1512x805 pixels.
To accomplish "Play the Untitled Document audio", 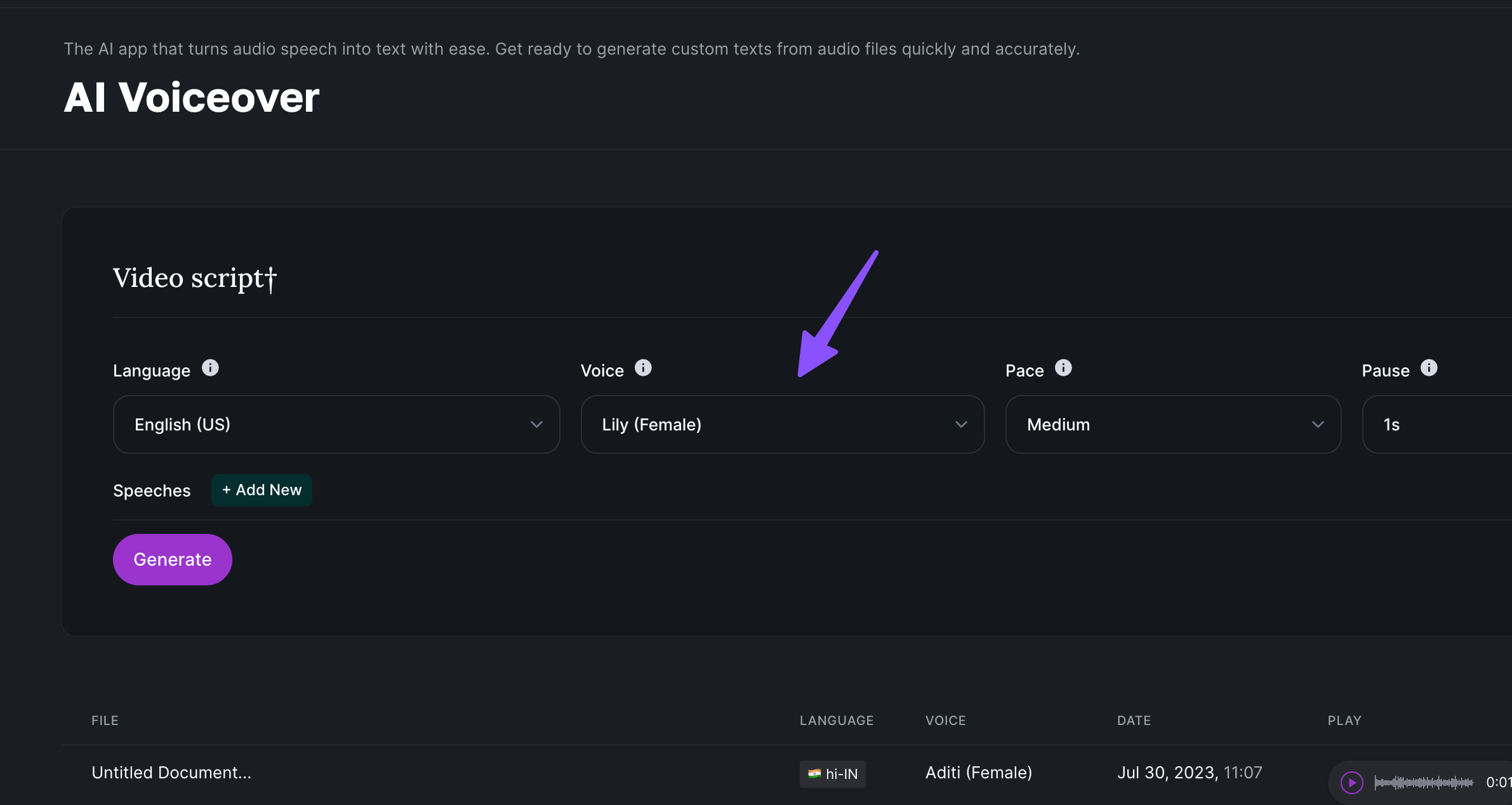I will [1351, 782].
